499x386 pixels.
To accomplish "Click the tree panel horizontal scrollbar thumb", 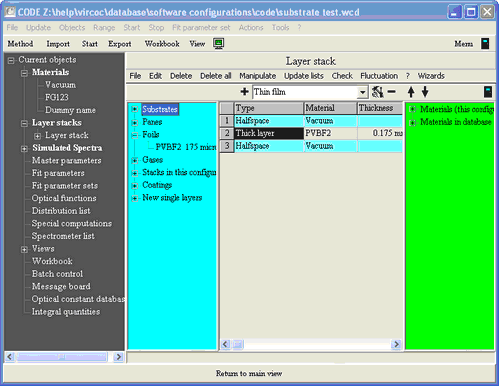I will (62, 357).
